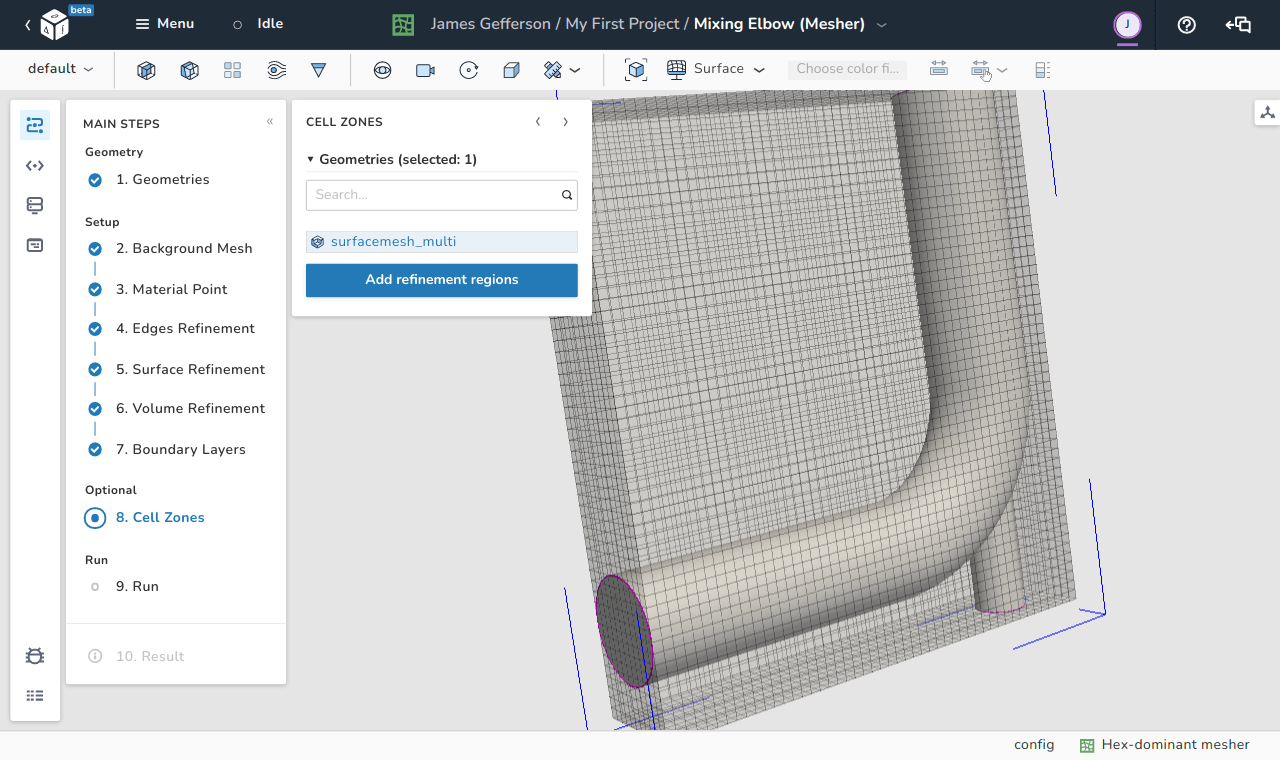
Task: Click the Idle status indicator
Action: [x=258, y=24]
